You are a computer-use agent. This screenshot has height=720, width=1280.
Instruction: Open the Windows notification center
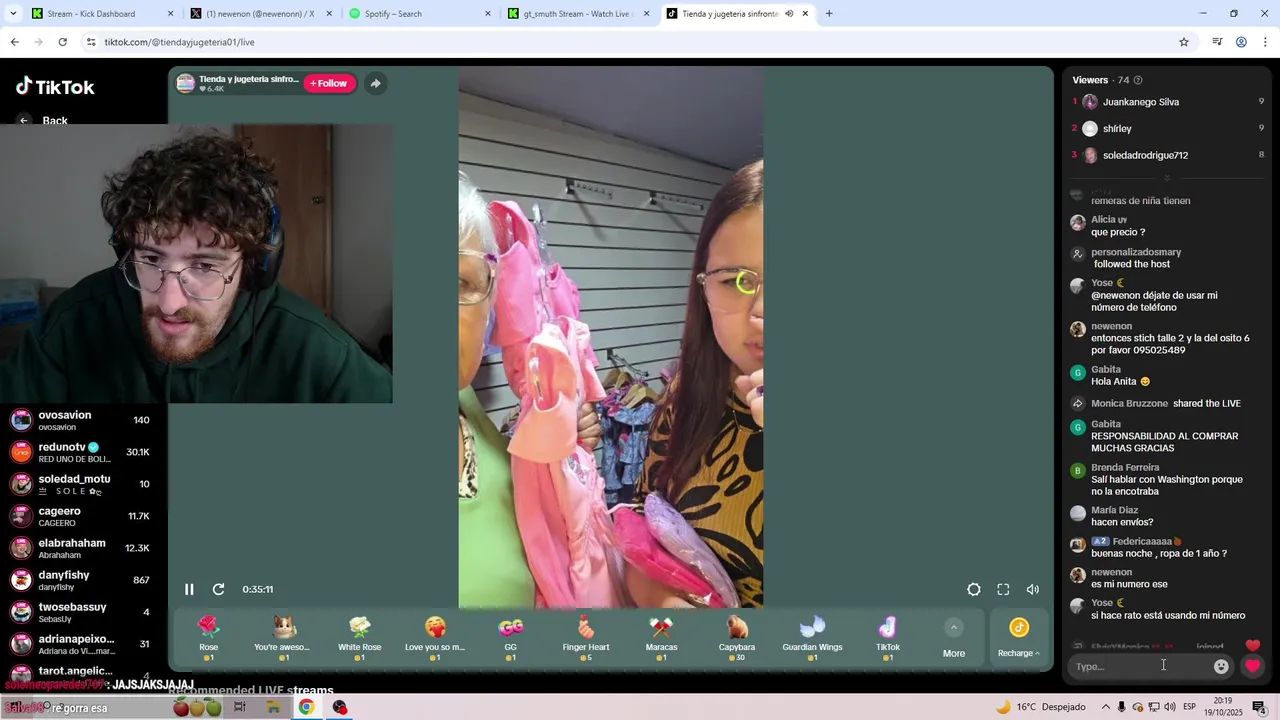pyautogui.click(x=1259, y=707)
